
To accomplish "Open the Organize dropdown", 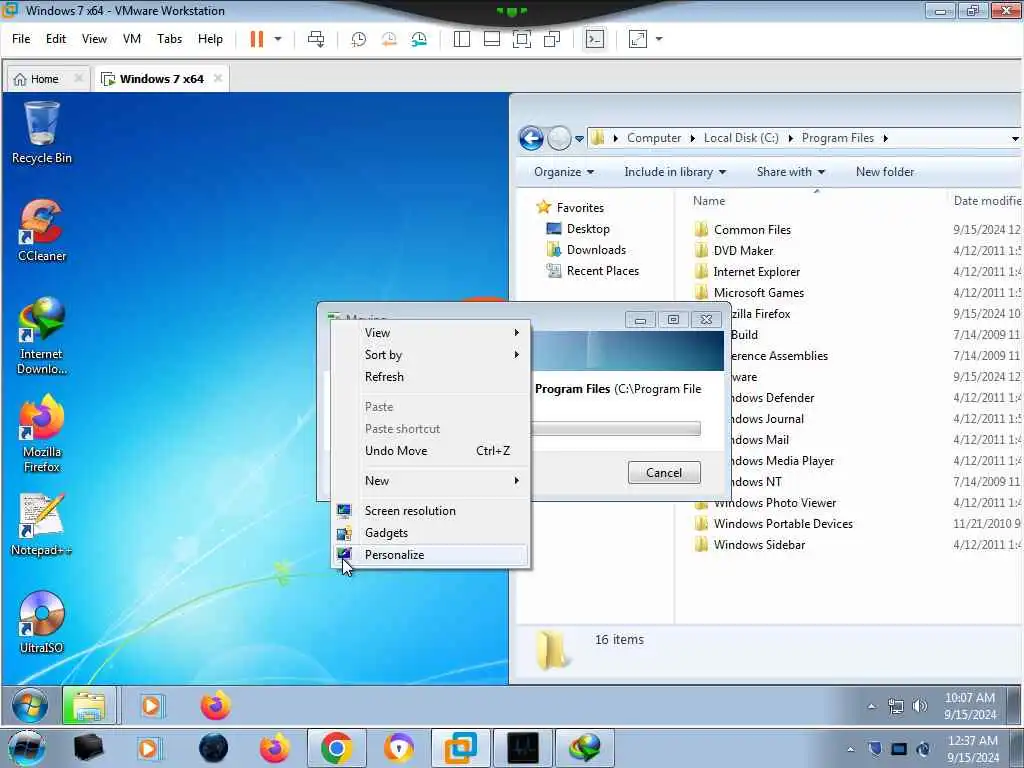I will click(x=564, y=172).
